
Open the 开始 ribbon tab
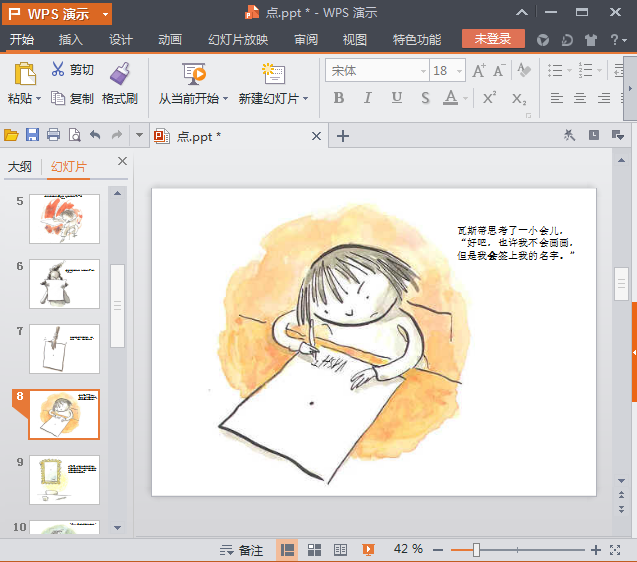(x=22, y=39)
